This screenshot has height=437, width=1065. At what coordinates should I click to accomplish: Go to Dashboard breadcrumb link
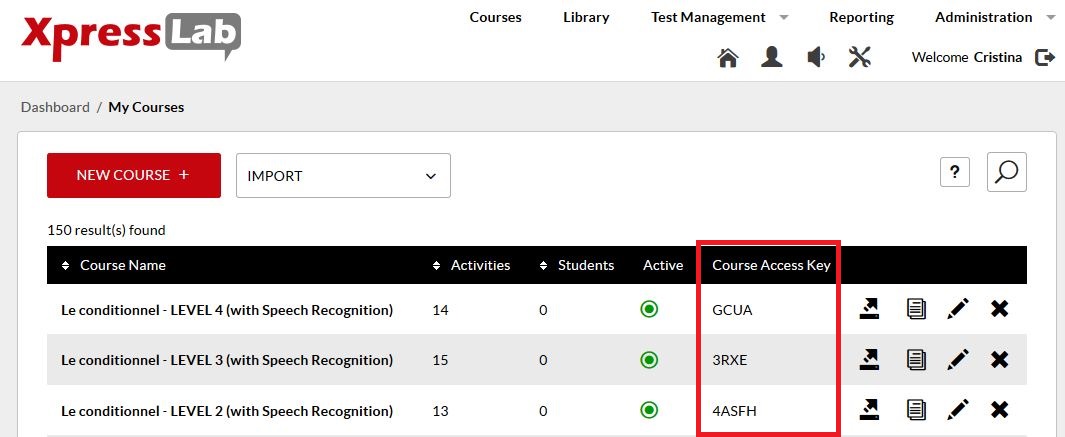[x=55, y=107]
